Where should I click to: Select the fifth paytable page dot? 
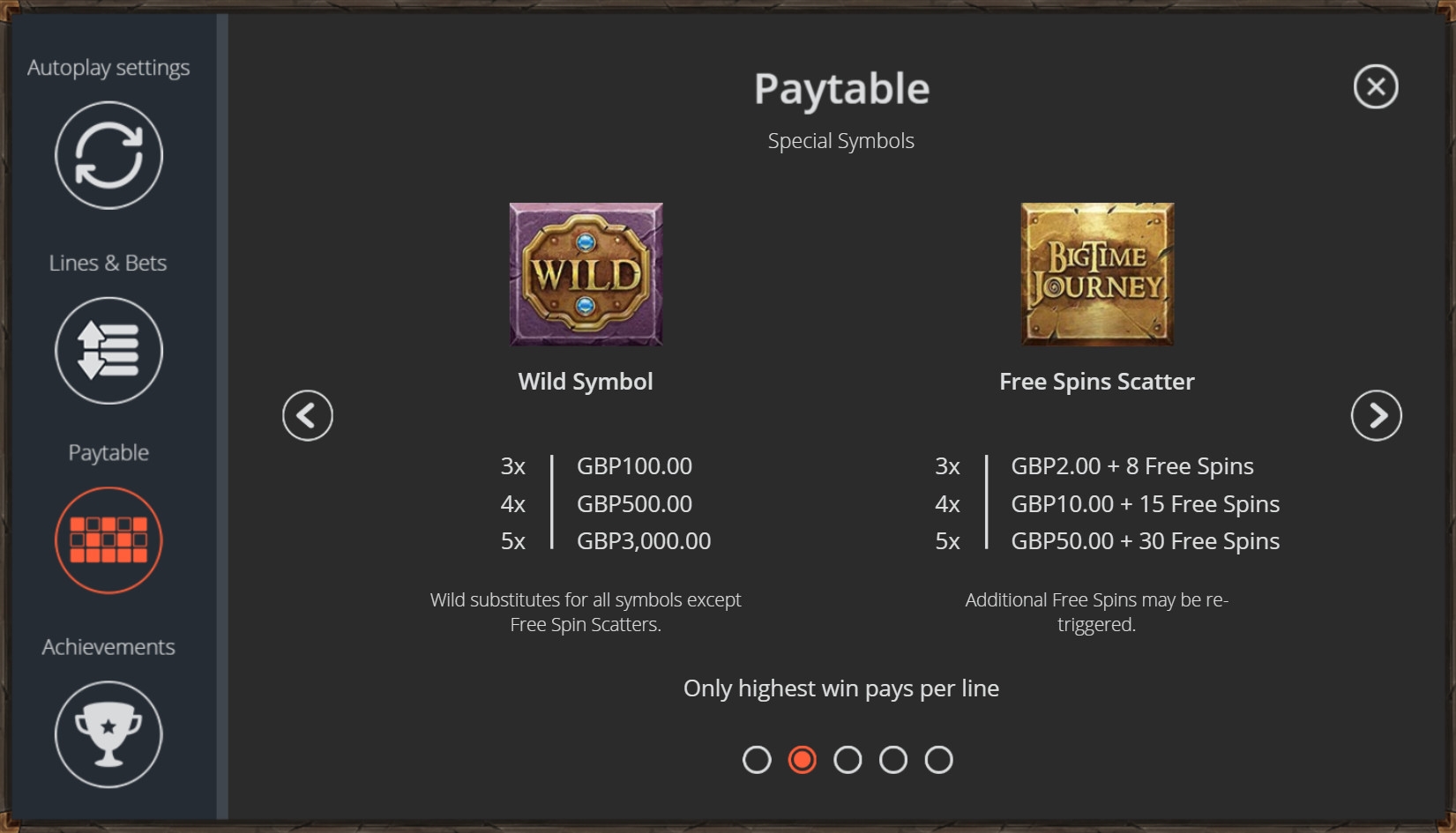[938, 760]
